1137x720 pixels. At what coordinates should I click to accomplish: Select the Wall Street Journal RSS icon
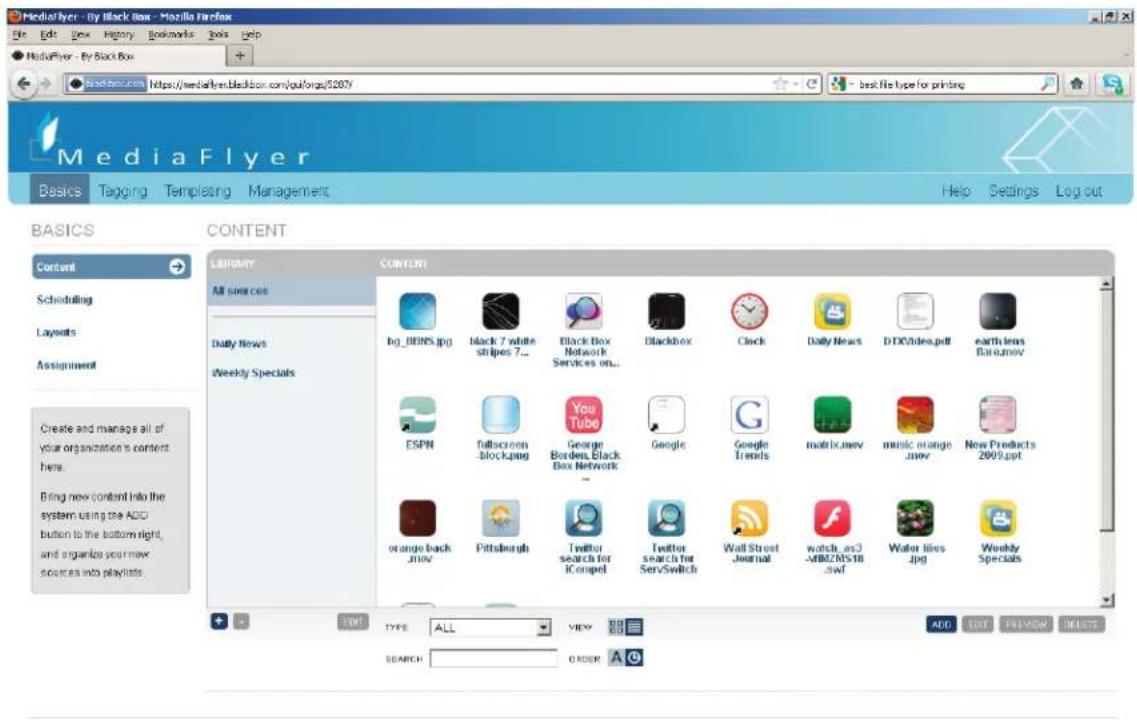(x=749, y=518)
